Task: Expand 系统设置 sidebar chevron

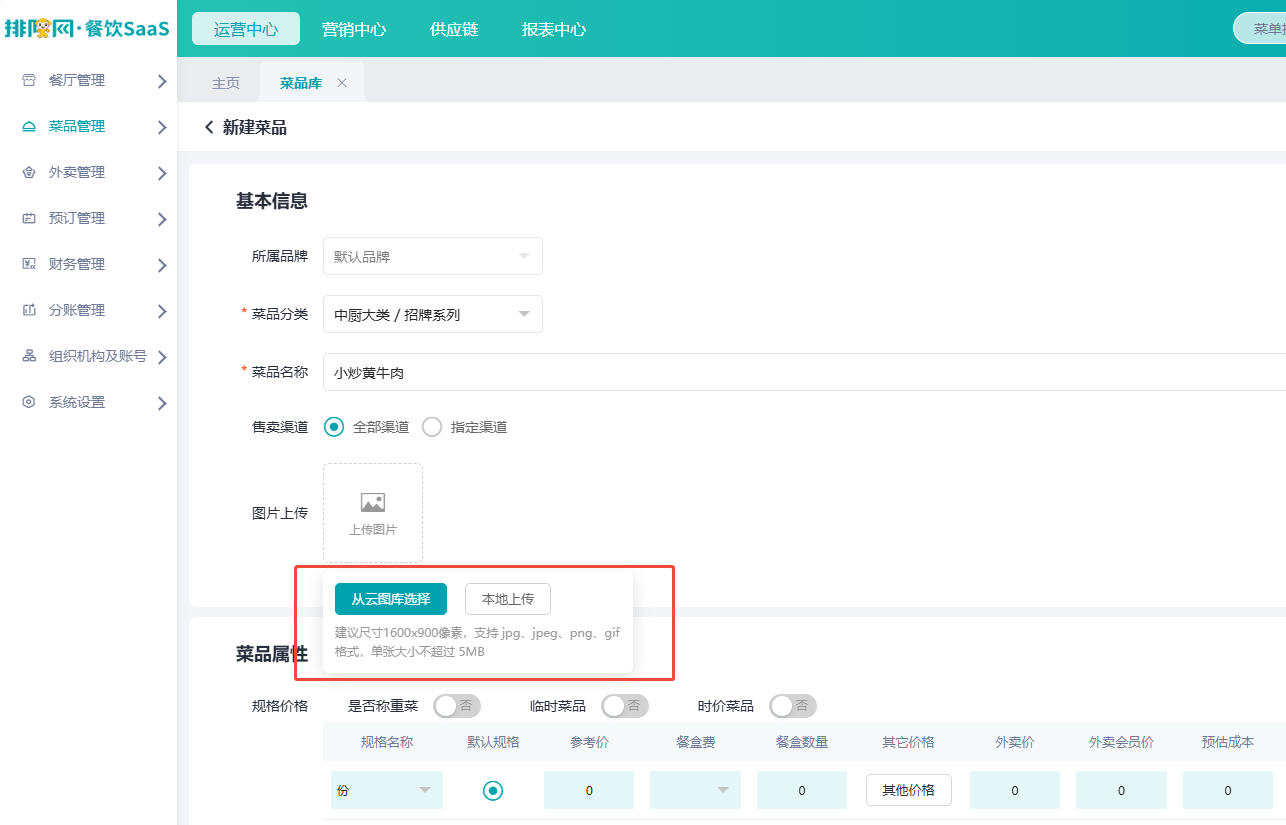Action: pyautogui.click(x=162, y=403)
